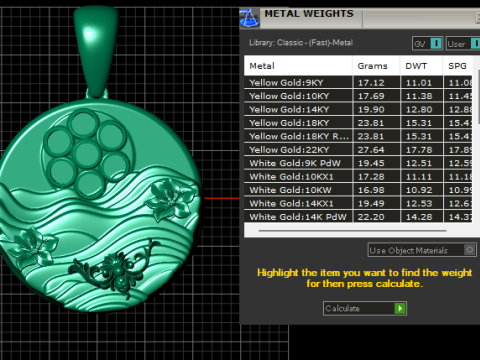480x360 pixels.
Task: Click the Metal Weights scale icon
Action: tap(249, 18)
